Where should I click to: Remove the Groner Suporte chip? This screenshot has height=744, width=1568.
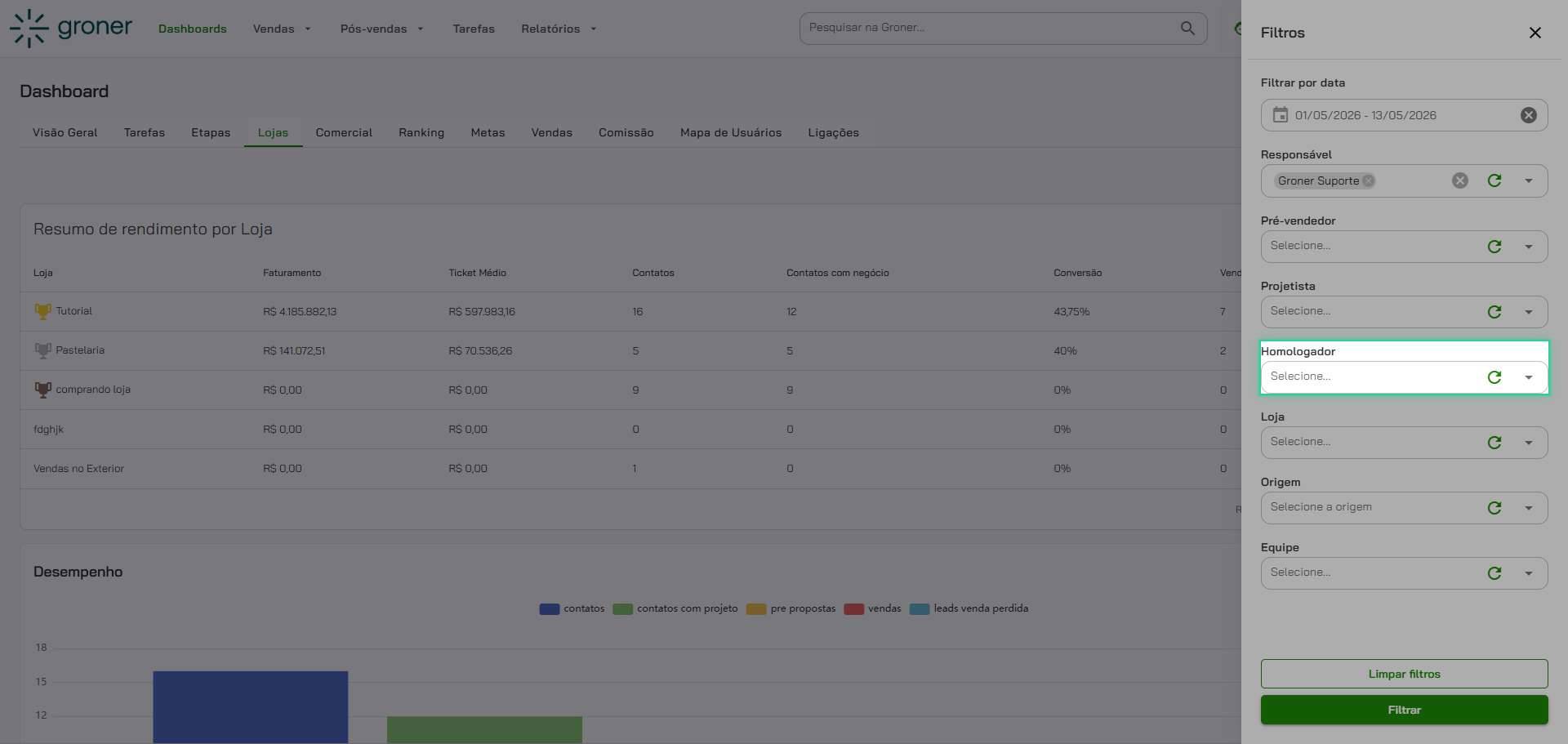click(1368, 181)
